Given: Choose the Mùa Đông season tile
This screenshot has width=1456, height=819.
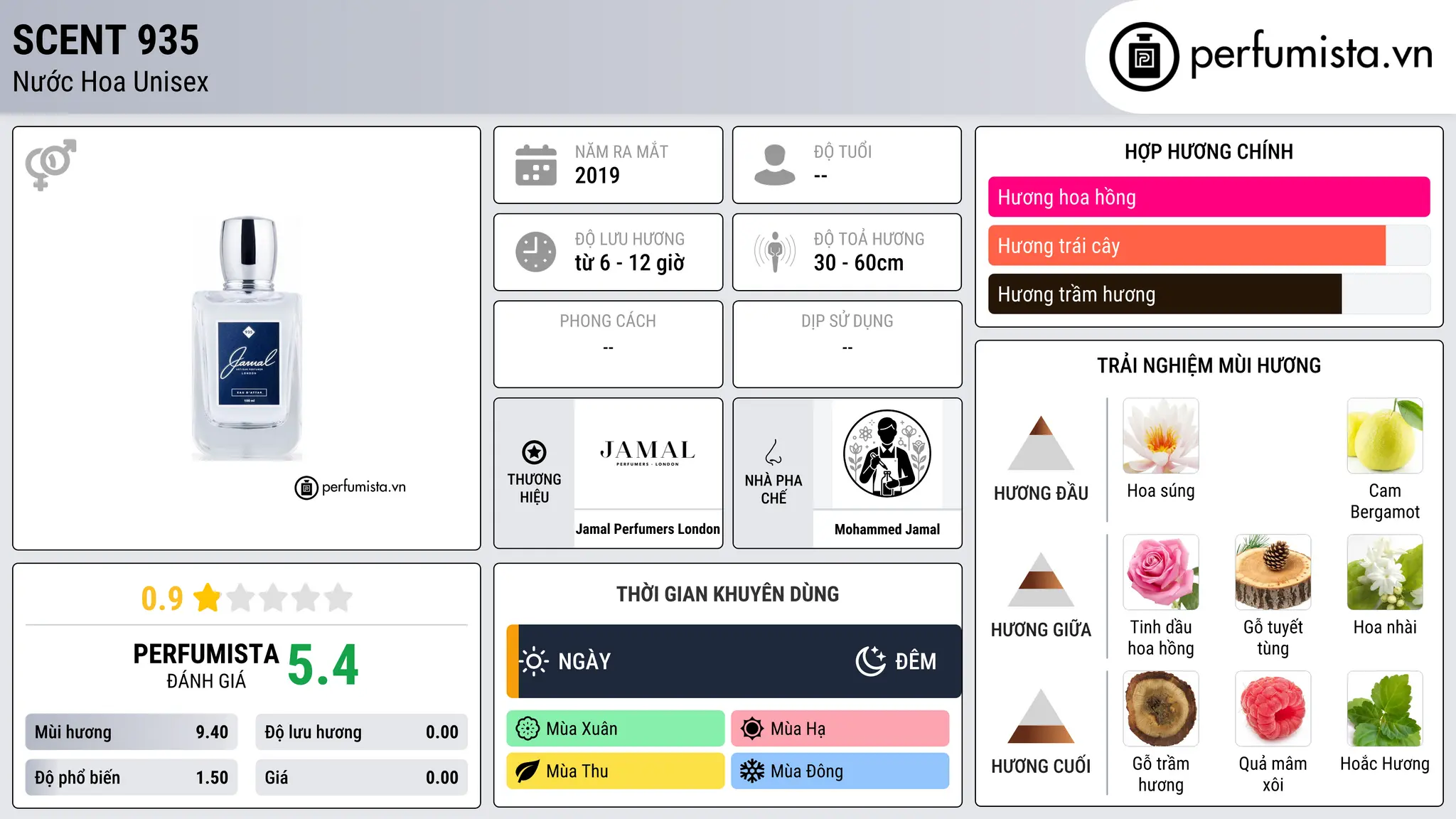Looking at the screenshot, I should (x=840, y=771).
